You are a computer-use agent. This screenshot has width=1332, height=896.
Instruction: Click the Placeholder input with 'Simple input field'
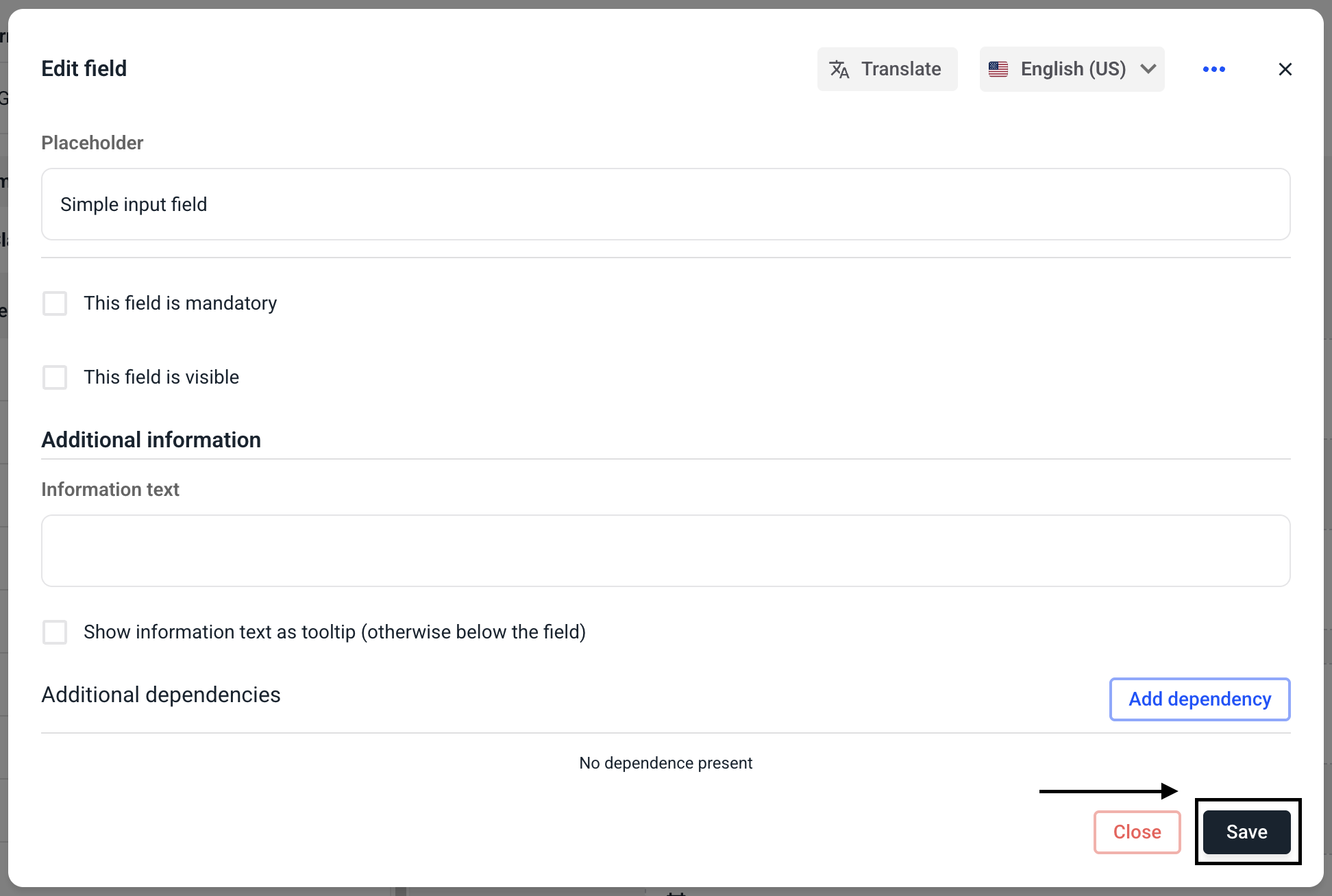665,204
